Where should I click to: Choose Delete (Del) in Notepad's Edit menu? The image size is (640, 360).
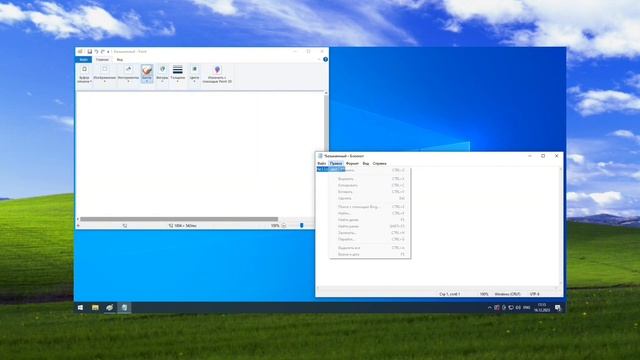pos(370,198)
